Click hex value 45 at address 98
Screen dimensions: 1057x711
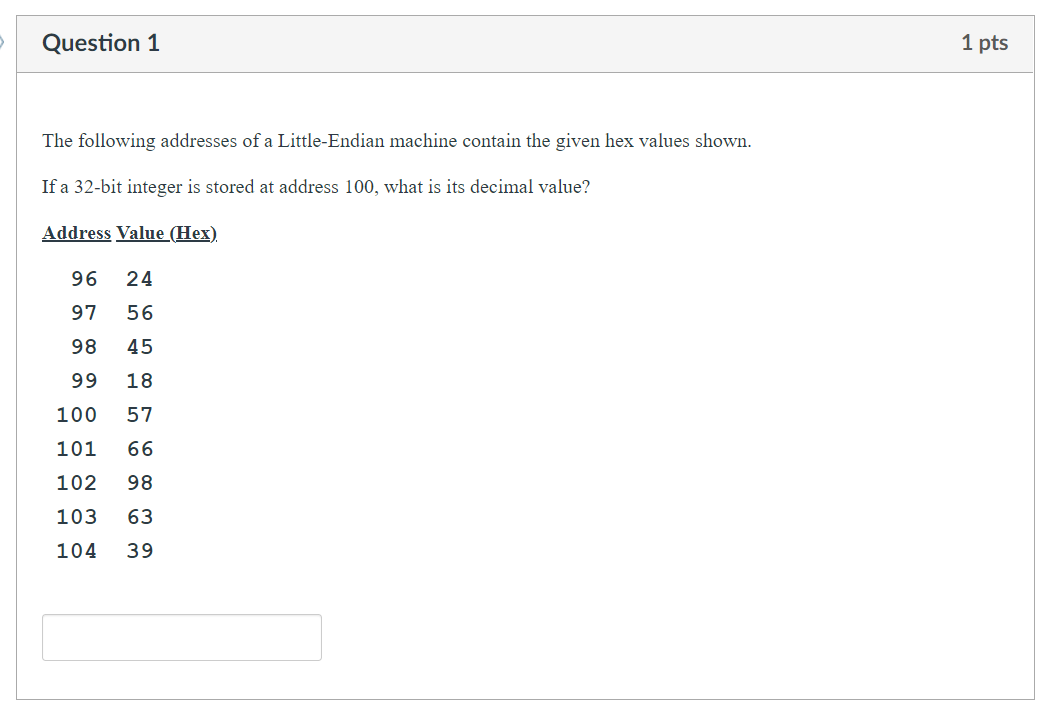(140, 346)
